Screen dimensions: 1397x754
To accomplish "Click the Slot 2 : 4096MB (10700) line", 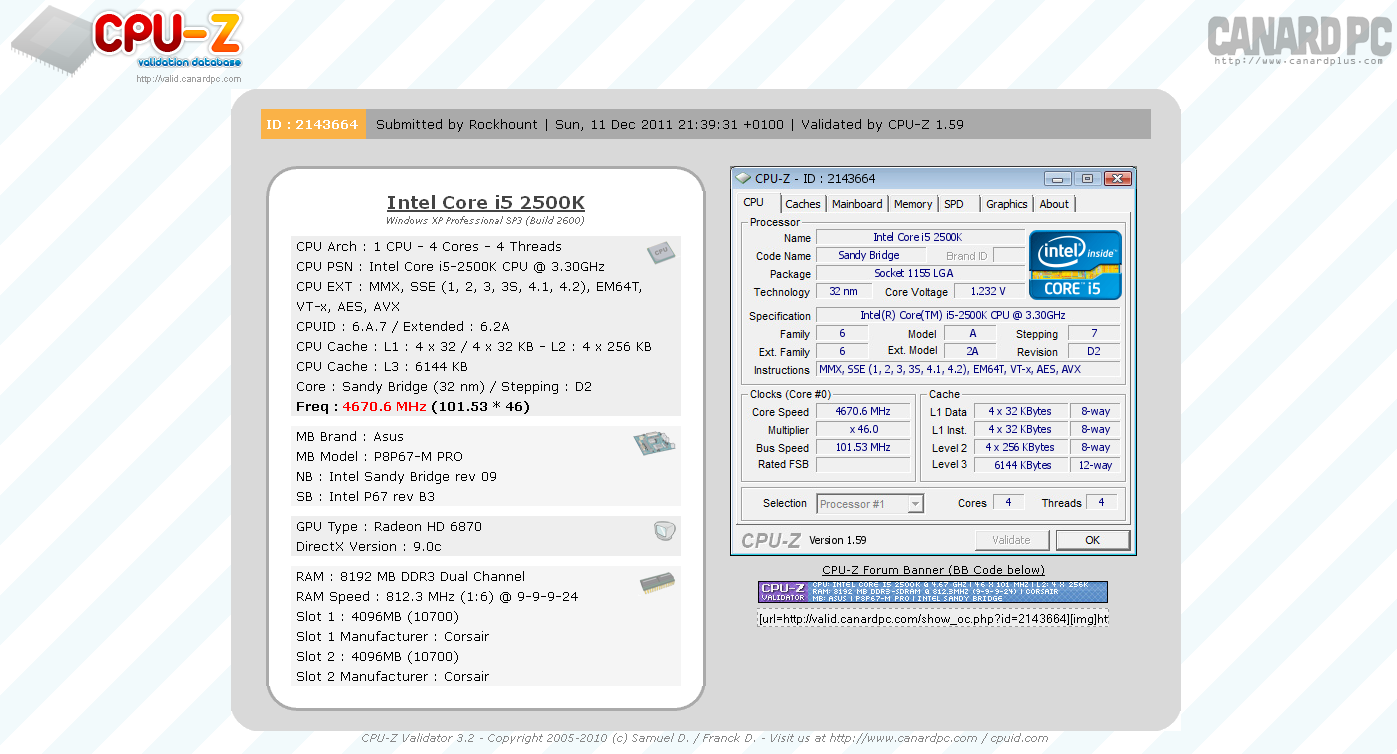I will (x=377, y=657).
